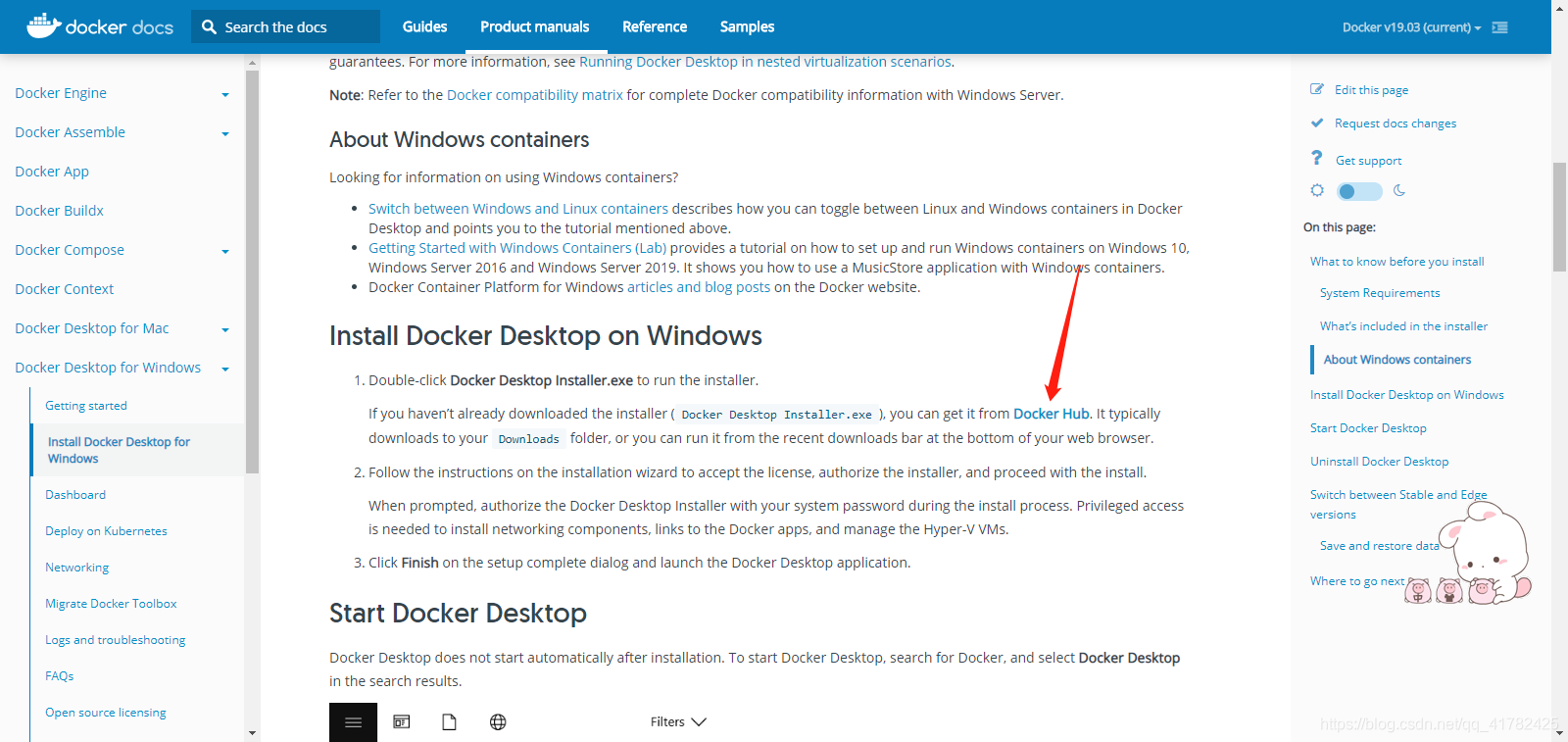The width and height of the screenshot is (1568, 742).
Task: Jump to Install Docker Desktop on Windows outline link
Action: (1406, 395)
